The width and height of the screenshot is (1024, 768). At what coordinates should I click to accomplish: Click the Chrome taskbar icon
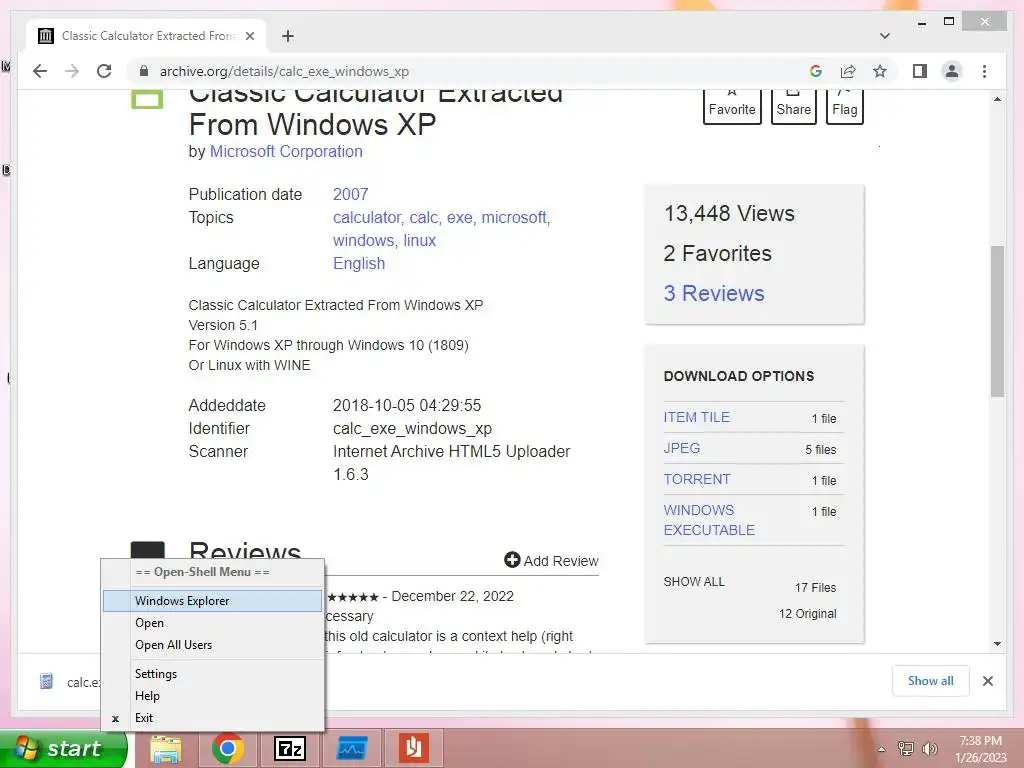point(227,748)
